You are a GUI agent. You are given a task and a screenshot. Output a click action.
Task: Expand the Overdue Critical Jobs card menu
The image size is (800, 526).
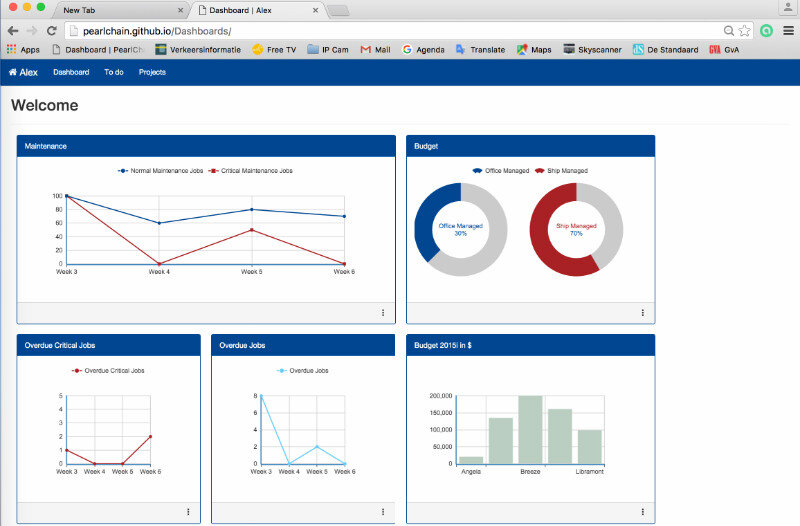click(x=188, y=512)
